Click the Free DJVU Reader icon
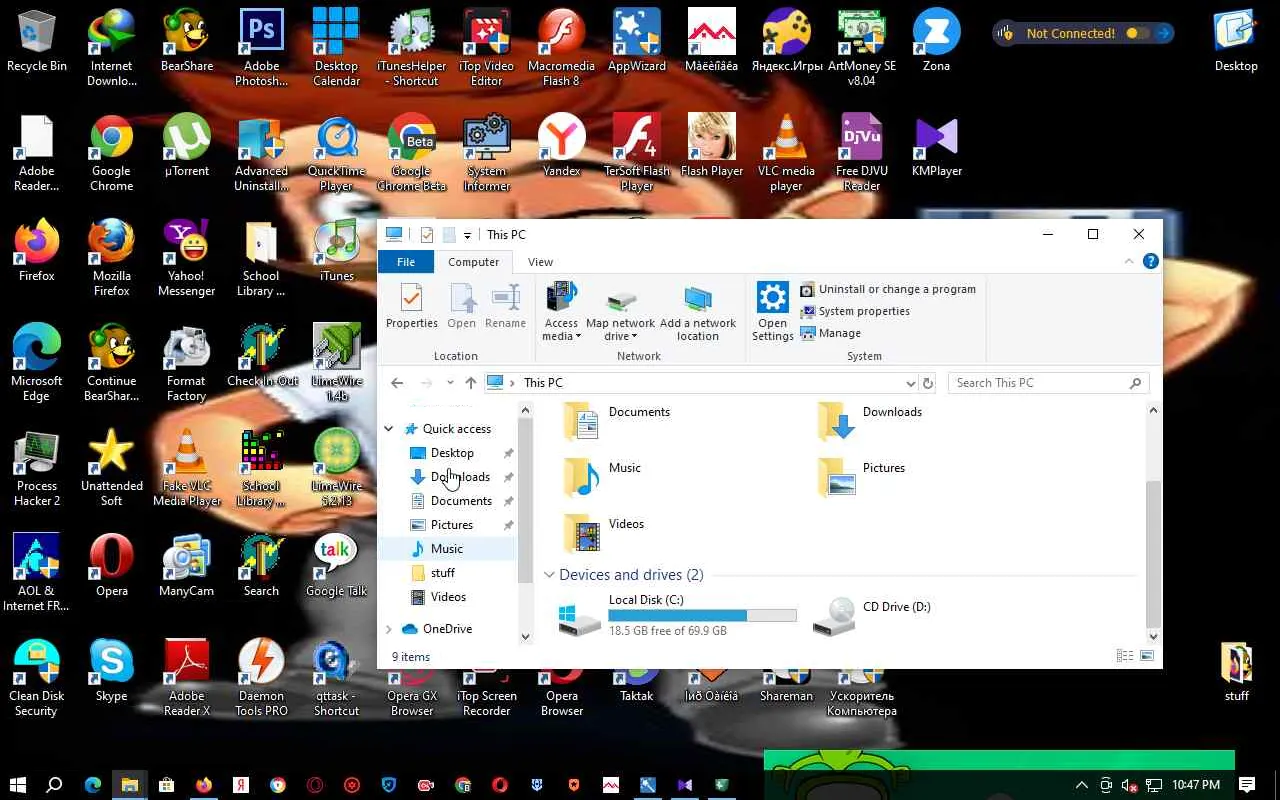1280x800 pixels. (x=862, y=153)
